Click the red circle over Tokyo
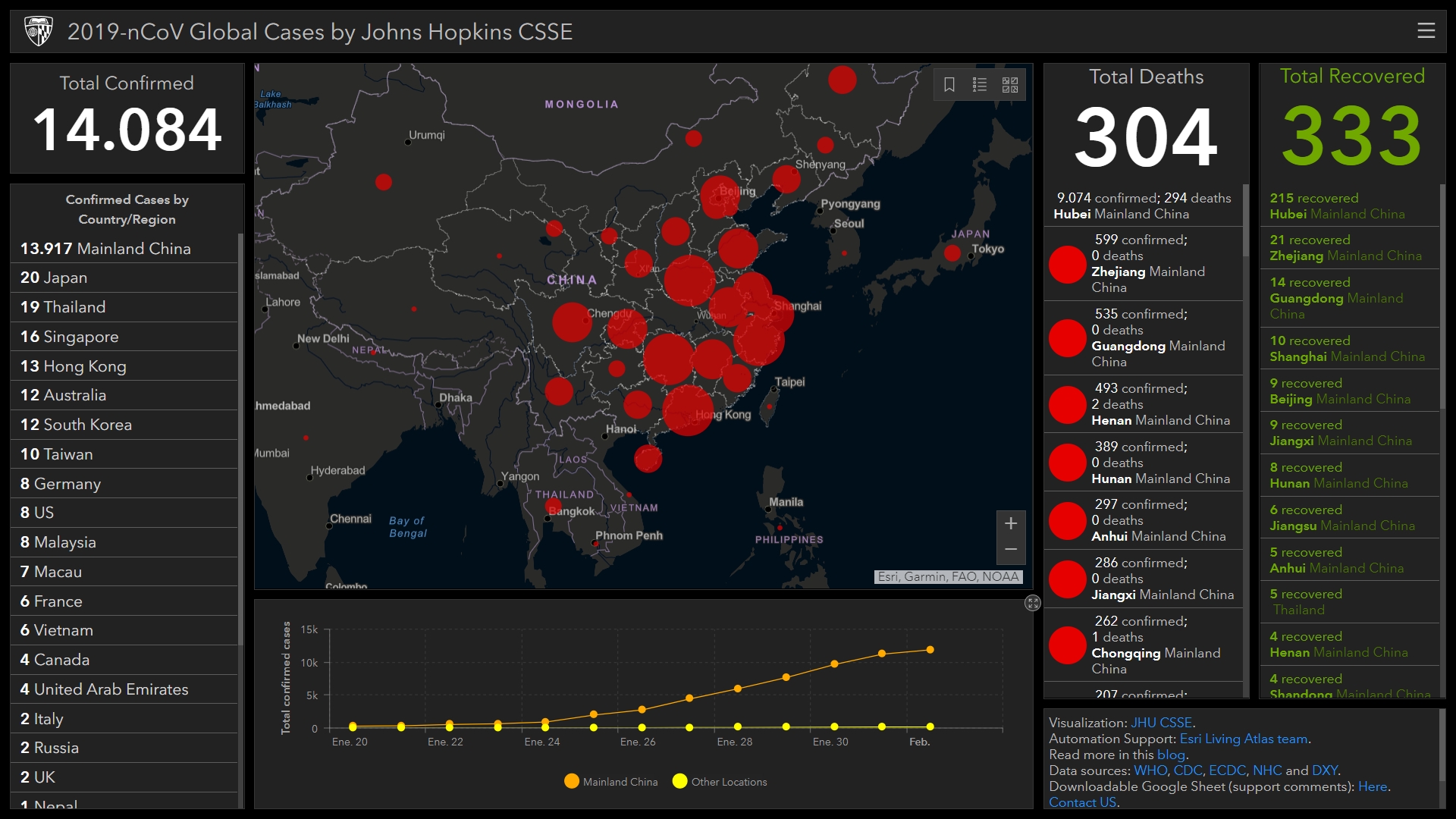Screen dimensions: 1456x819 [x=952, y=253]
